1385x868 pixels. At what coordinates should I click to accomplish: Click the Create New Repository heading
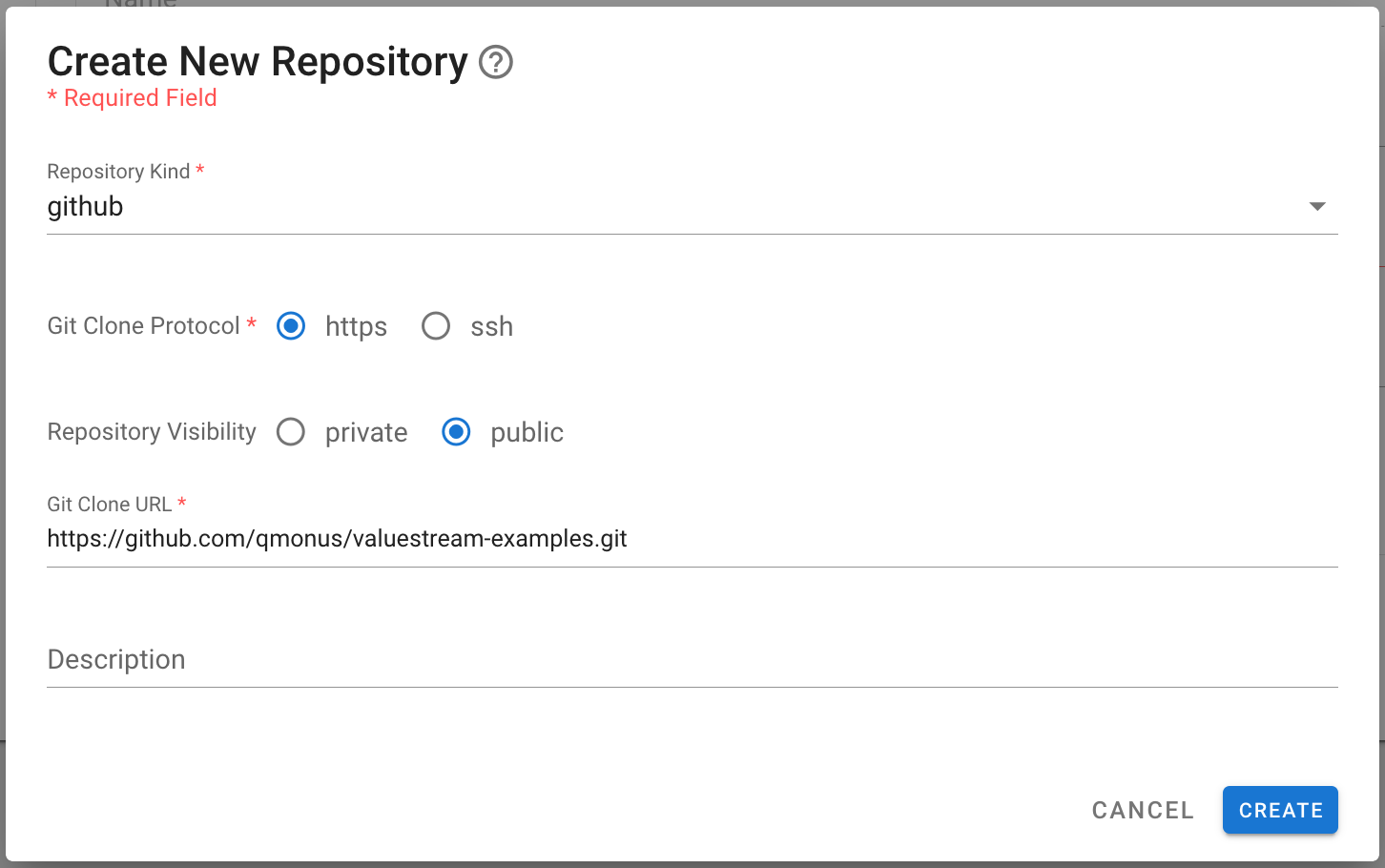258,62
